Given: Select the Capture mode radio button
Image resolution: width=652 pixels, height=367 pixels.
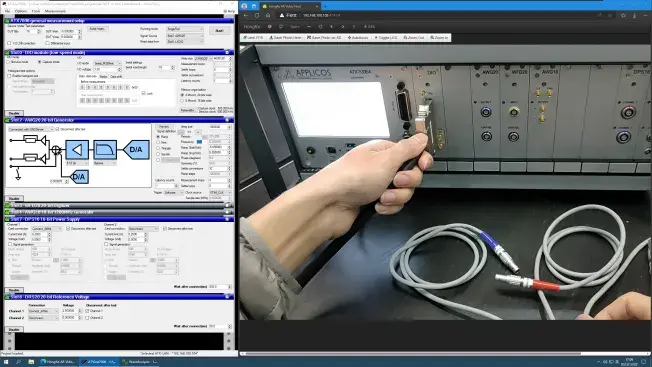Looking at the screenshot, I should (x=40, y=62).
